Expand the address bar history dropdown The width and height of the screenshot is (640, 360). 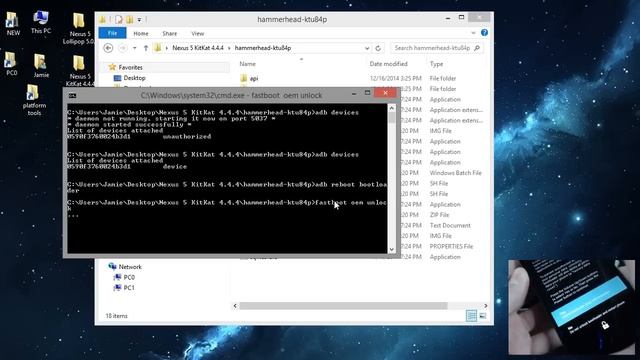coord(367,48)
